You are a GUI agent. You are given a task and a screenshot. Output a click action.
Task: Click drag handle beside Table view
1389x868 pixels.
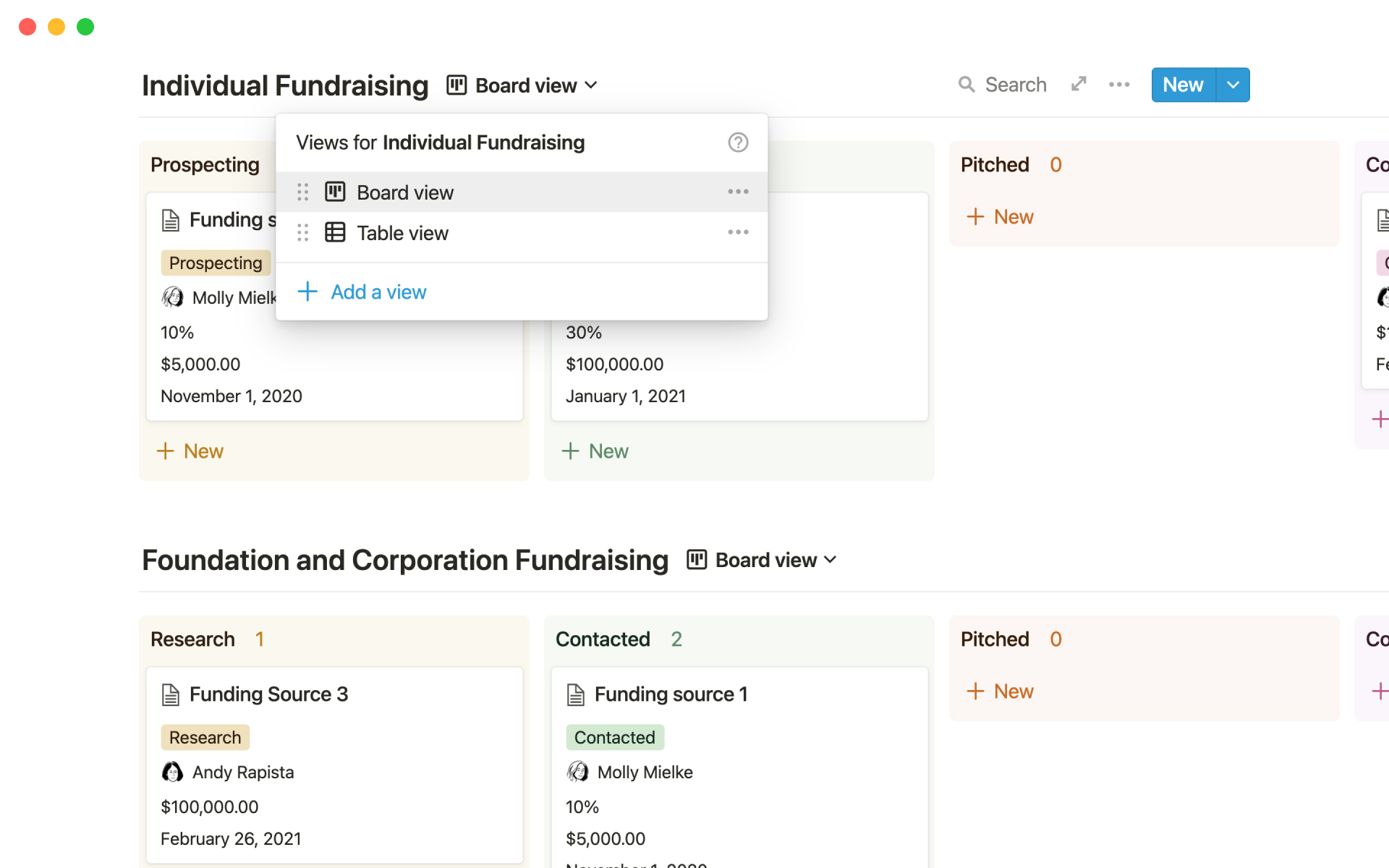302,233
